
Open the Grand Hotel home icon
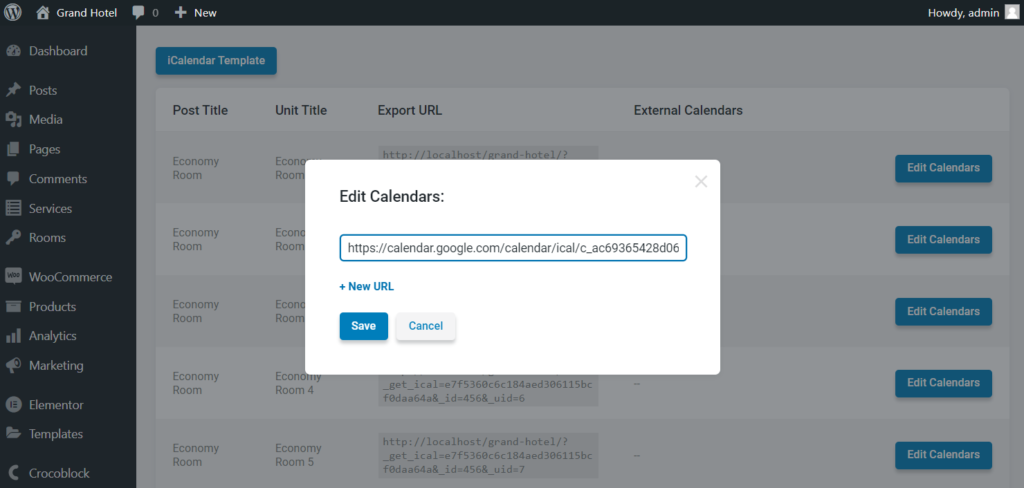coord(43,12)
